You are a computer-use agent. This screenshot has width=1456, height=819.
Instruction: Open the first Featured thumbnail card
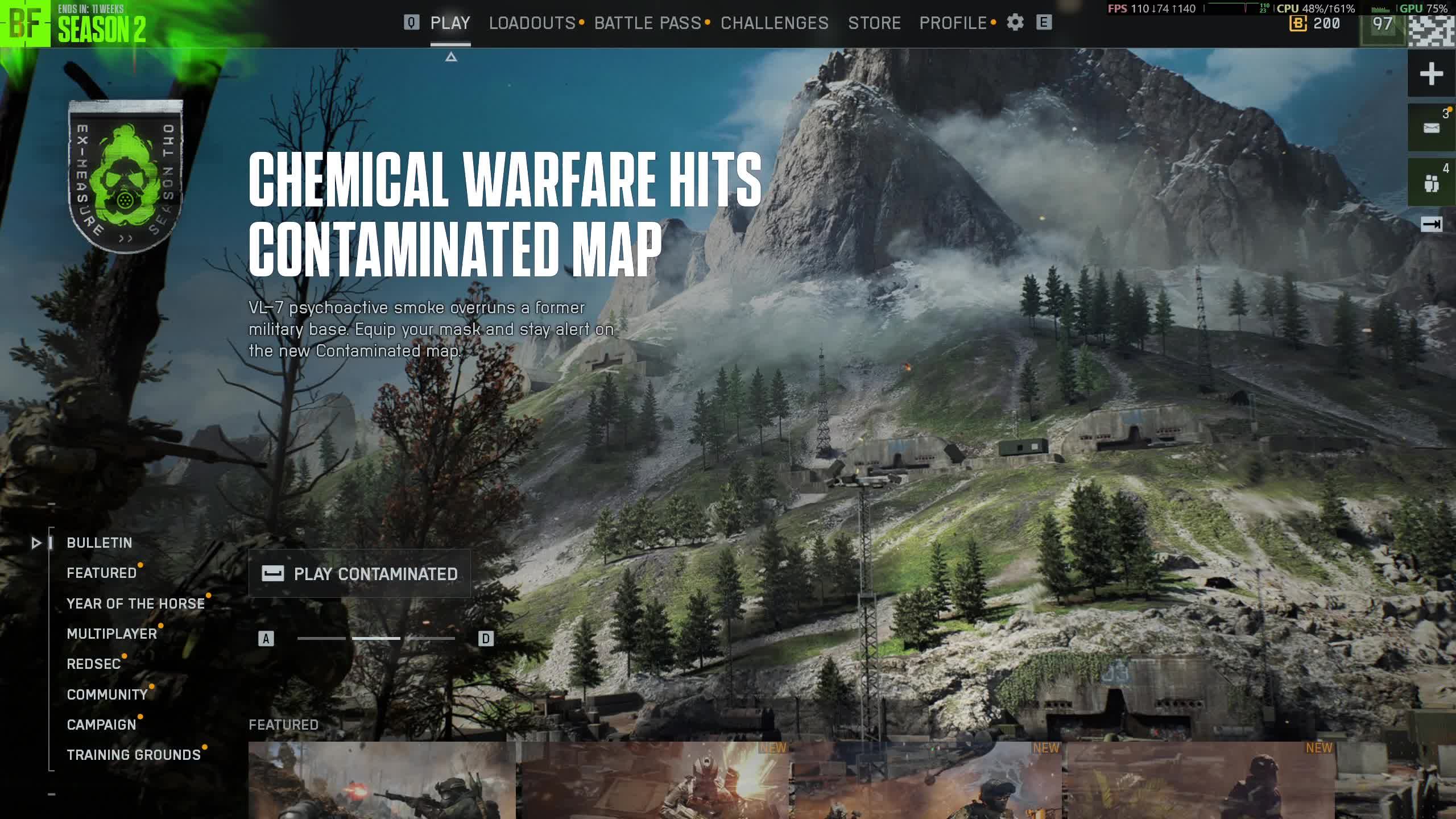click(382, 780)
